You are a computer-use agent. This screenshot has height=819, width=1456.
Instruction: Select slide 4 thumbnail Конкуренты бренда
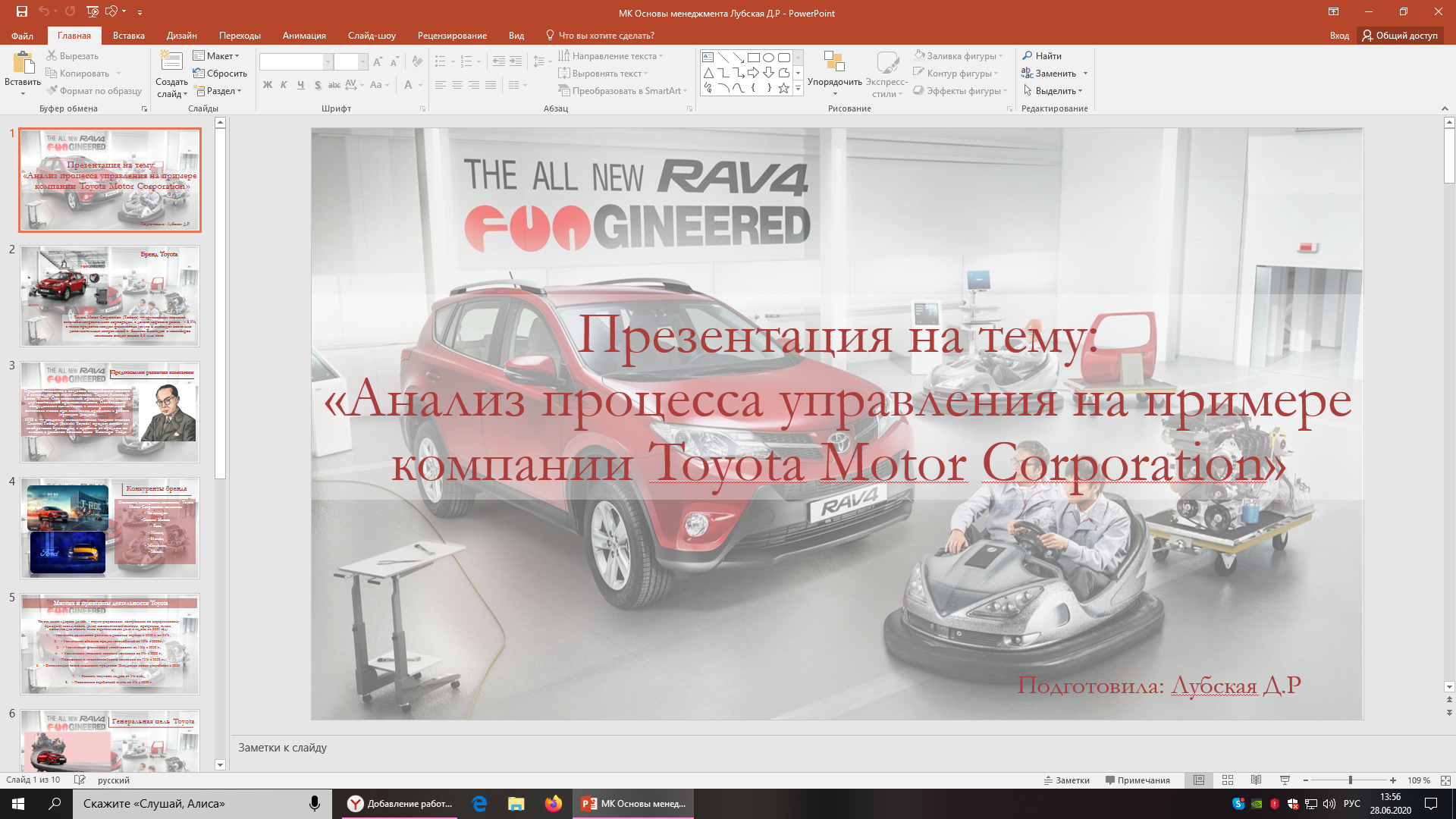pyautogui.click(x=110, y=528)
